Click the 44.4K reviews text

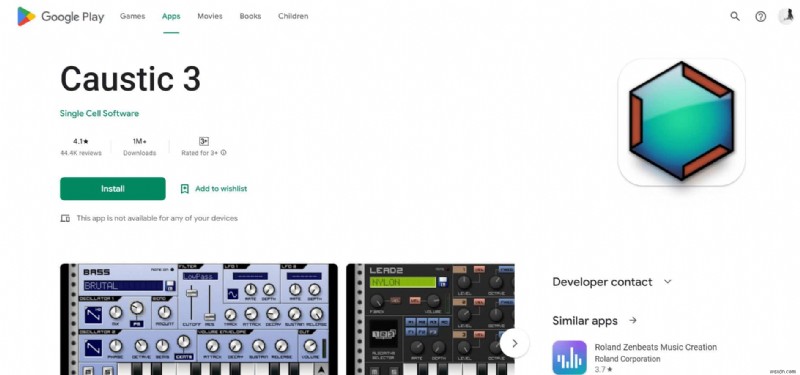pos(81,153)
